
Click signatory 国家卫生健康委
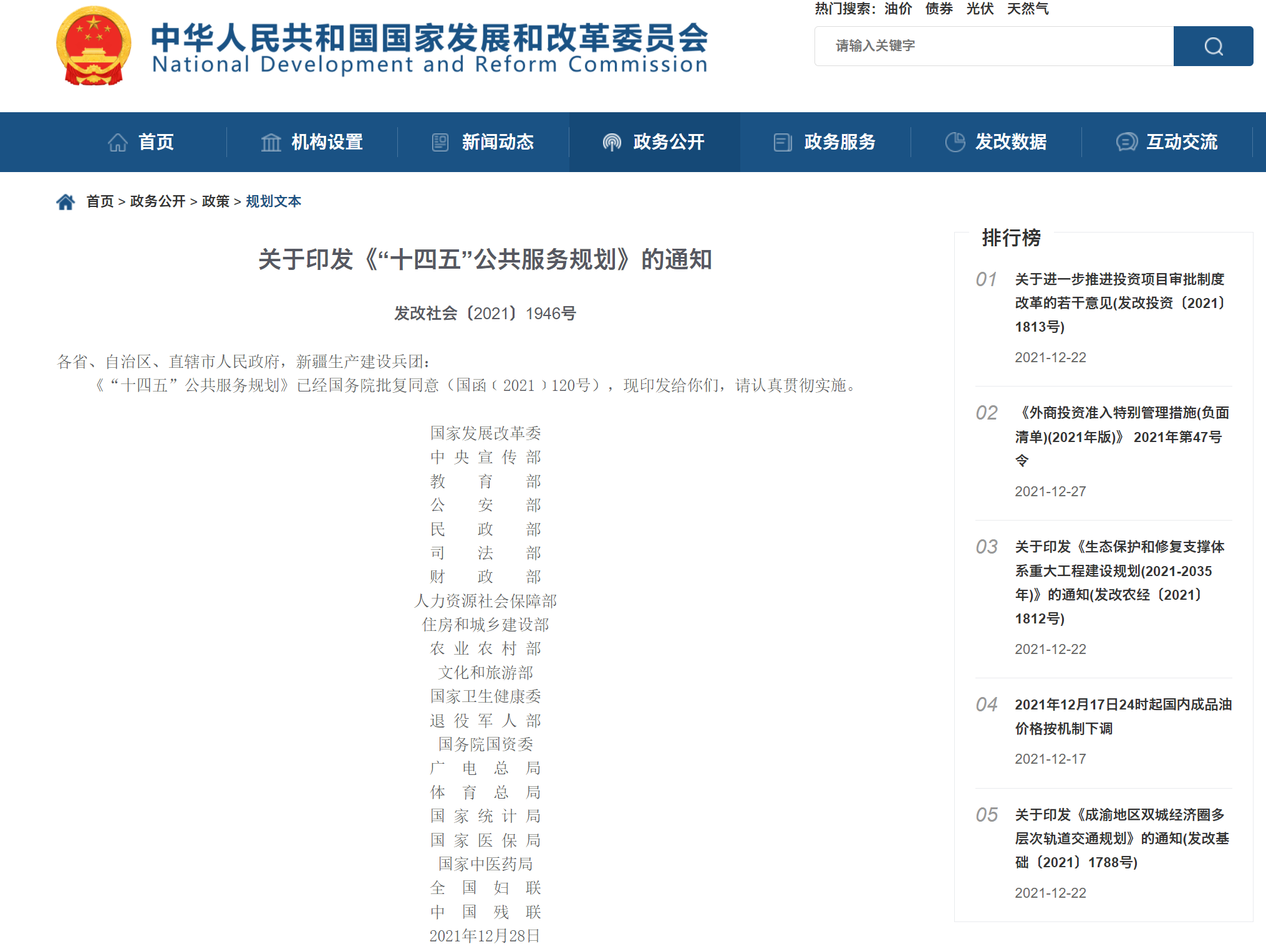click(x=485, y=696)
